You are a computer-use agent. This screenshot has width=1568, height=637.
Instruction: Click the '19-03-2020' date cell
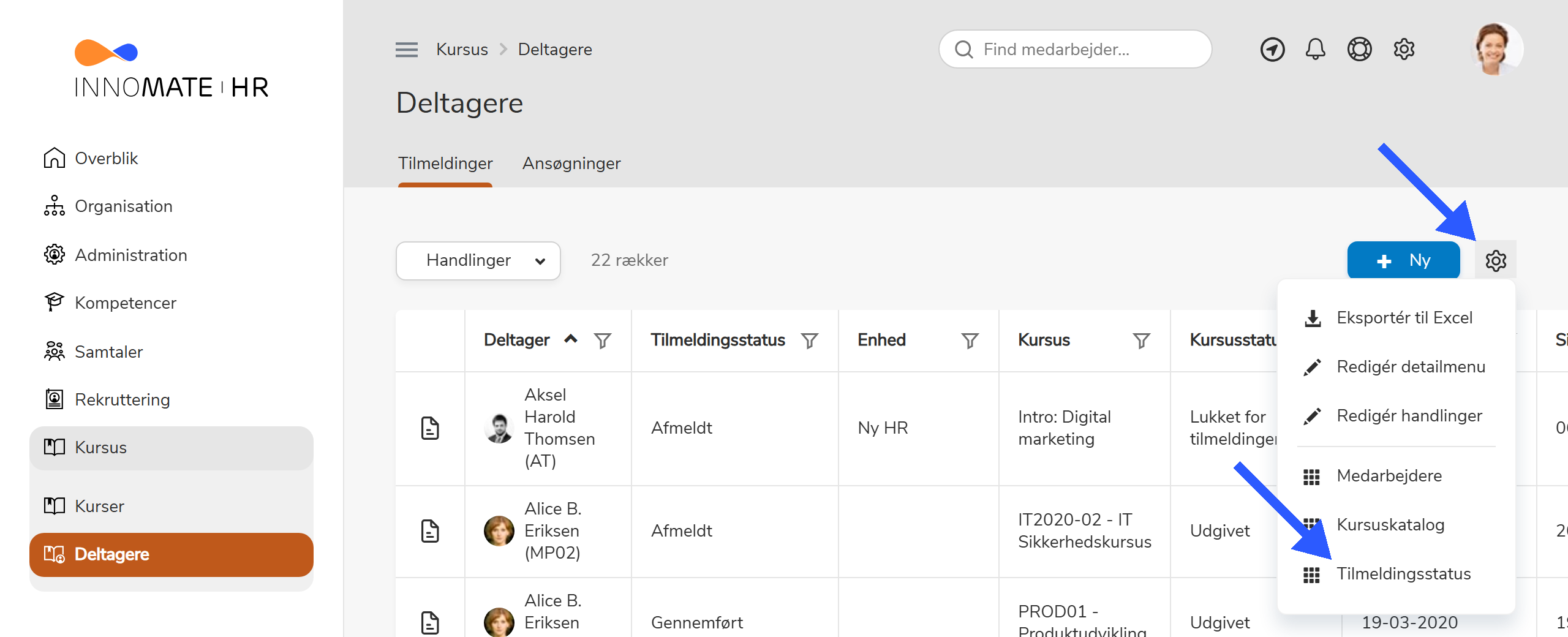coord(1409,623)
